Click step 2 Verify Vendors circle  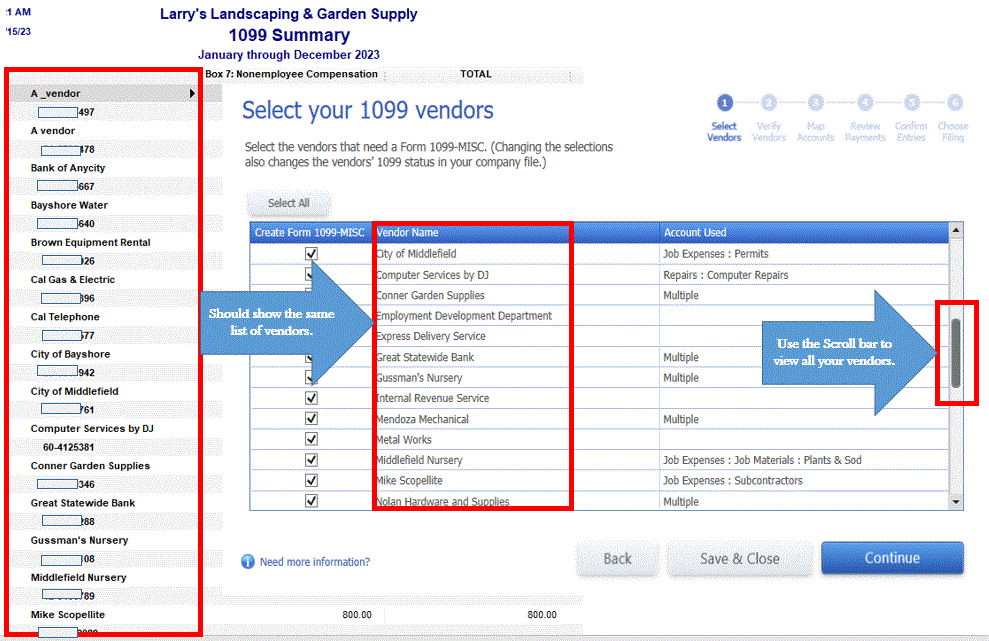click(768, 102)
